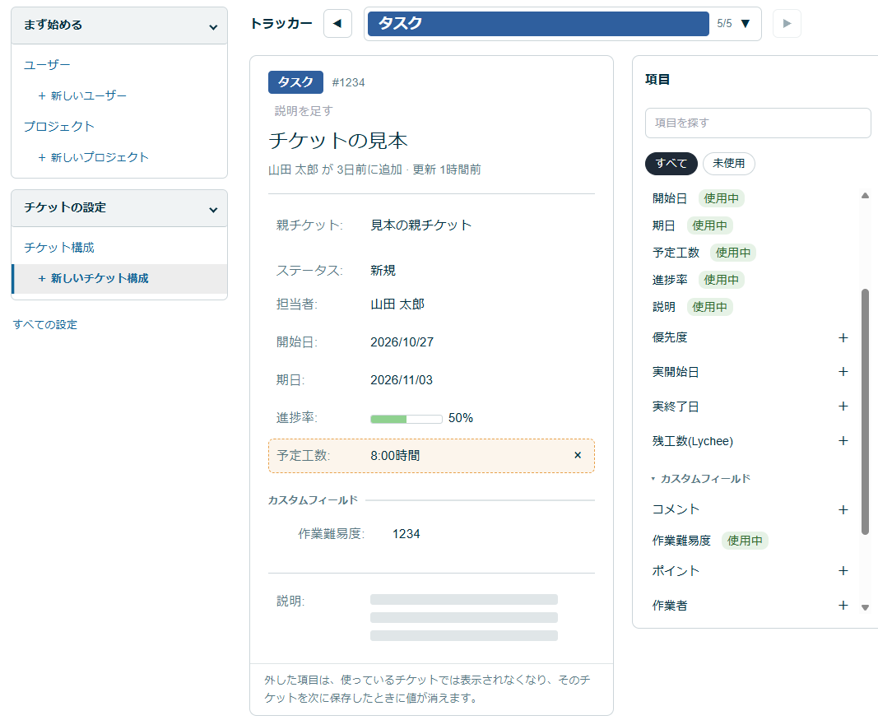
Task: Click the 説明 placeholder lines in preview
Action: [464, 618]
